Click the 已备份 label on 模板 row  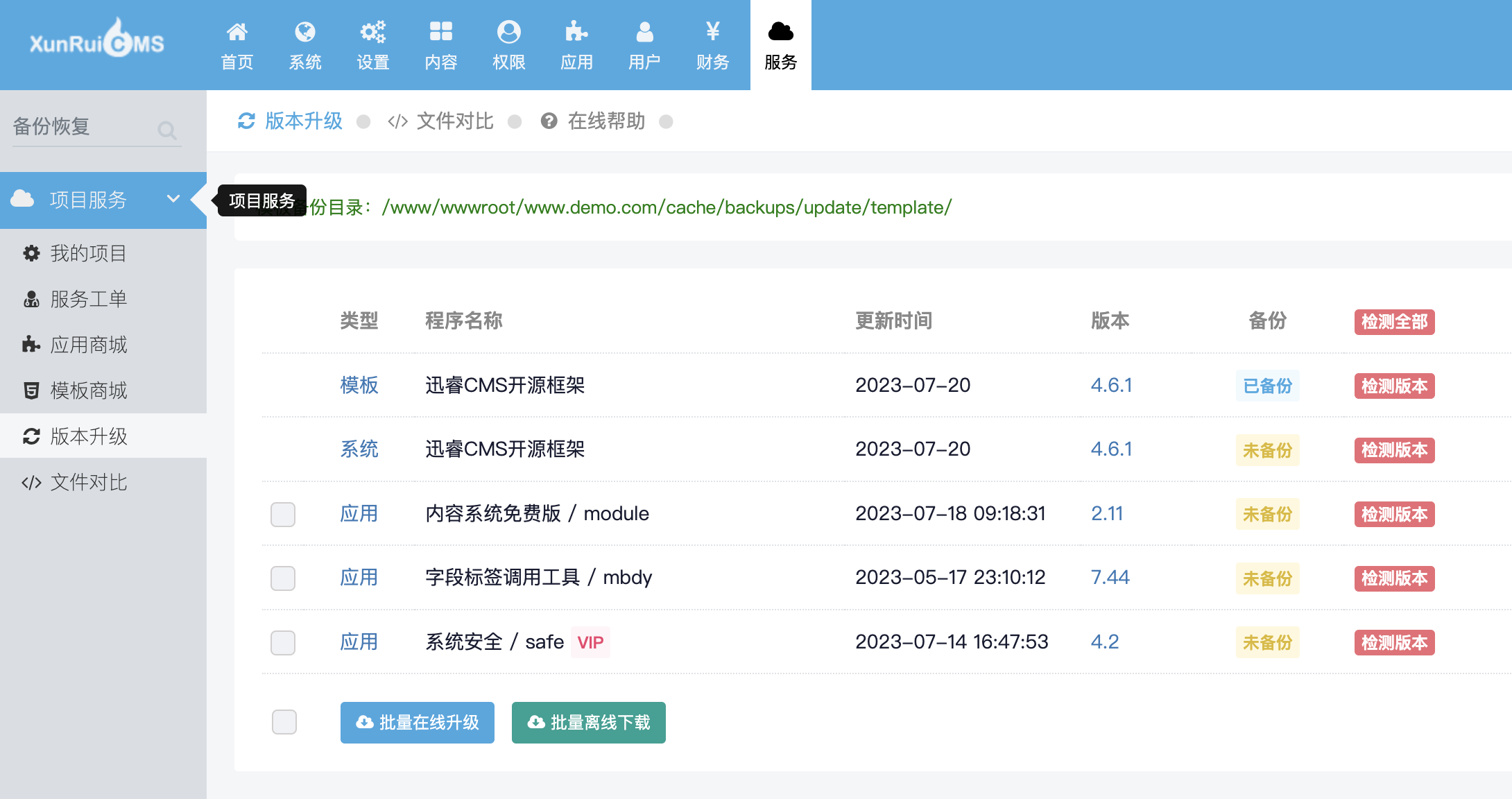(1267, 386)
